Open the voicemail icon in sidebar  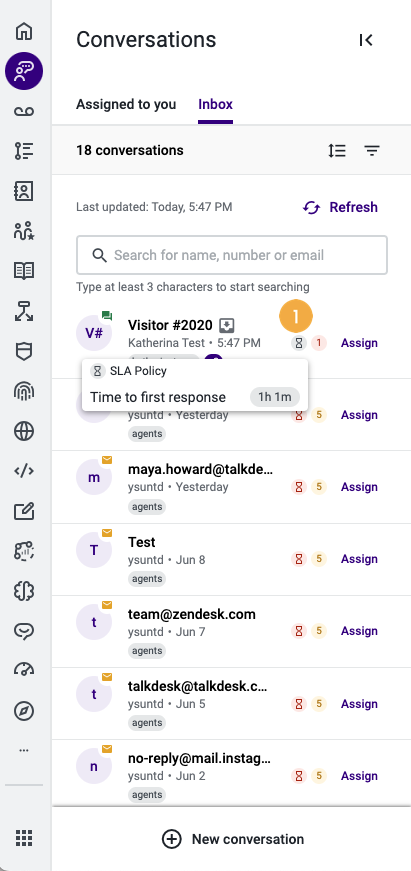pos(24,112)
